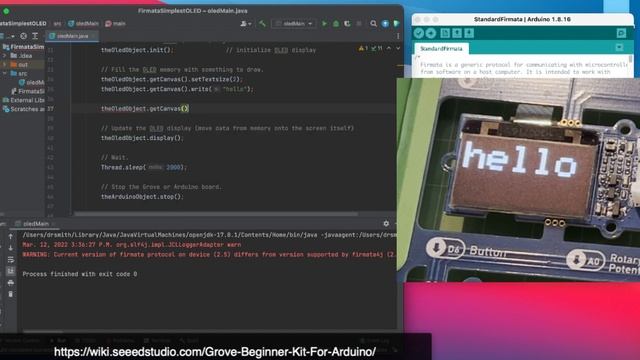Open the oledMain run configuration dropdown
This screenshot has width=640, height=360.
pos(294,24)
